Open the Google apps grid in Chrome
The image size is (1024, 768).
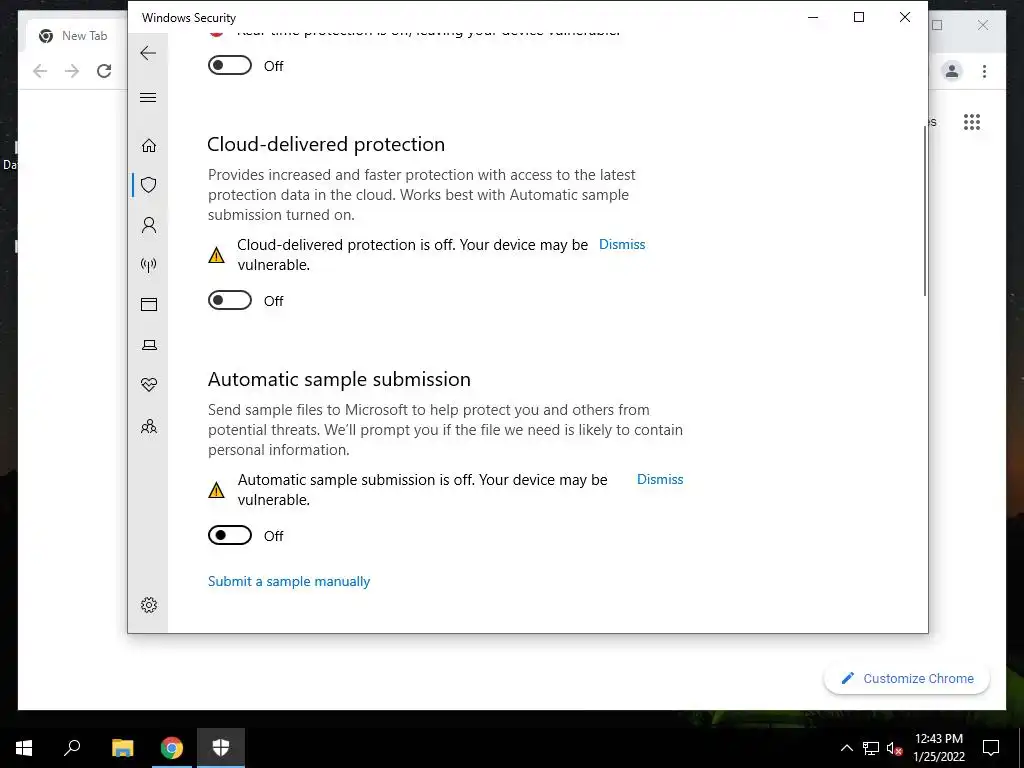[x=972, y=122]
